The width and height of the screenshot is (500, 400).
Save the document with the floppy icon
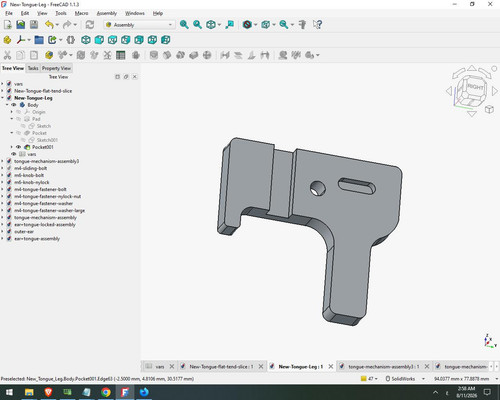[34, 25]
